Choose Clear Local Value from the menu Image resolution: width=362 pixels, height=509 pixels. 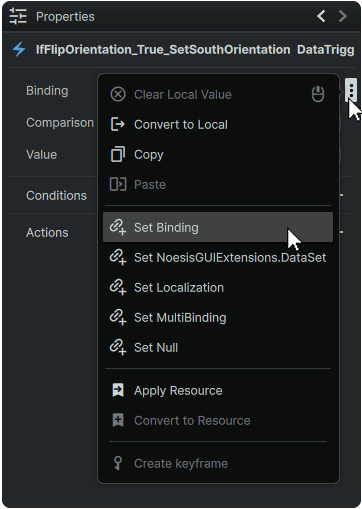coord(218,94)
